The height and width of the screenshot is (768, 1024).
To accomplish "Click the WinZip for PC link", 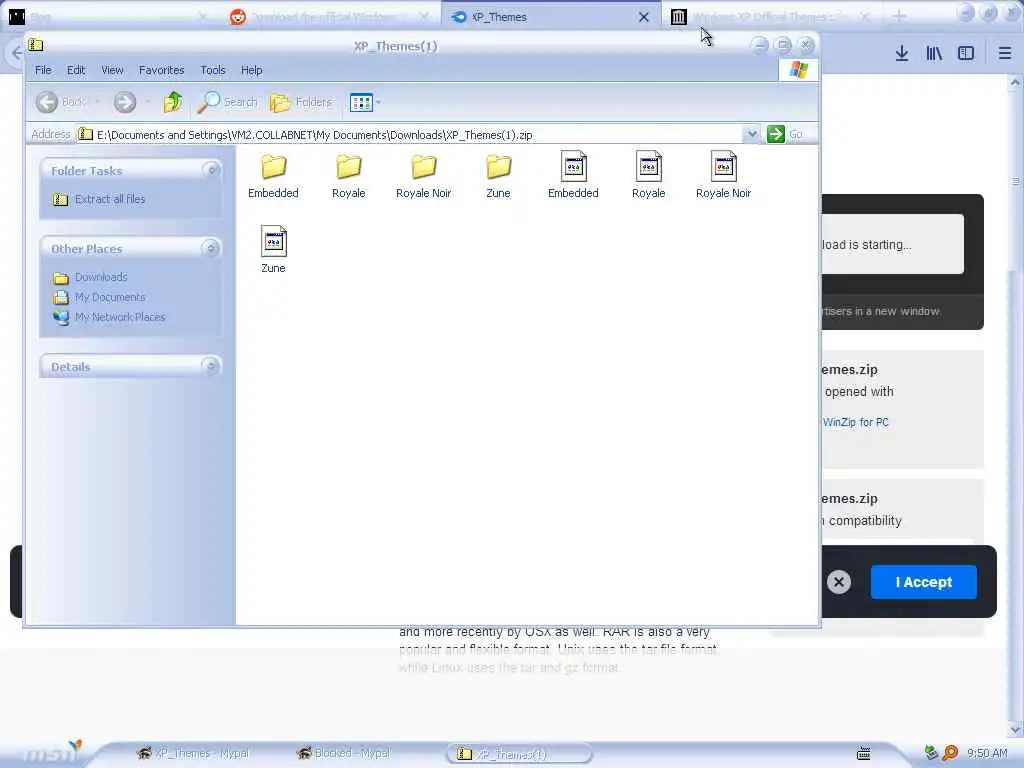I will click(856, 423).
